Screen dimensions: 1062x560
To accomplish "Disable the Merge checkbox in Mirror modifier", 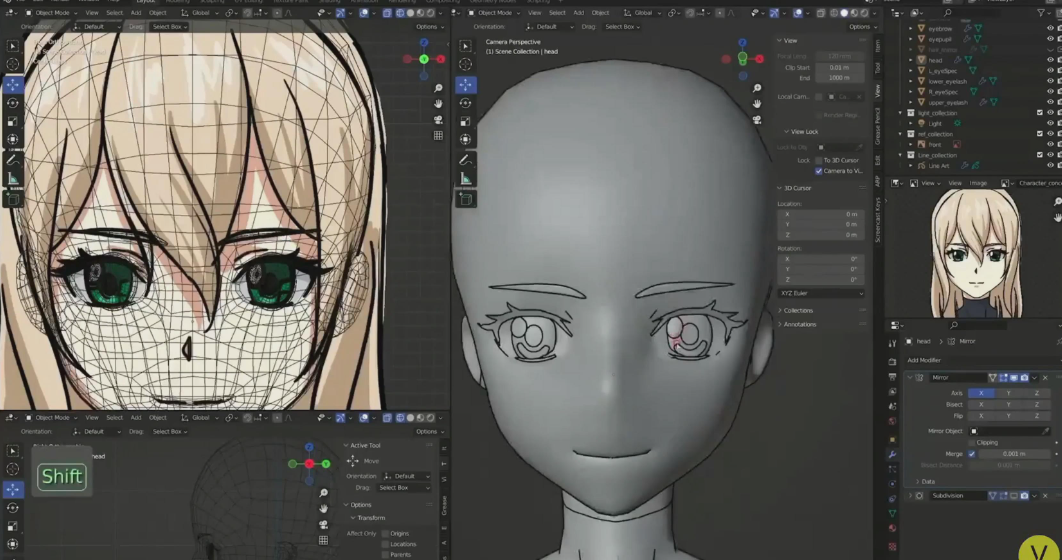I will 972,454.
